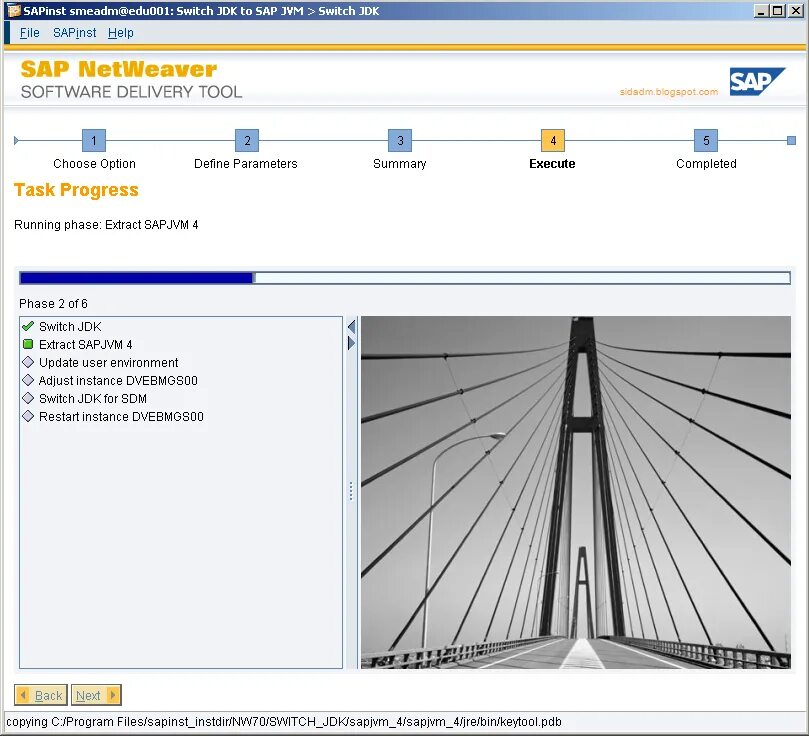809x736 pixels.
Task: Click diamond icon beside Update user environment
Action: [x=28, y=362]
